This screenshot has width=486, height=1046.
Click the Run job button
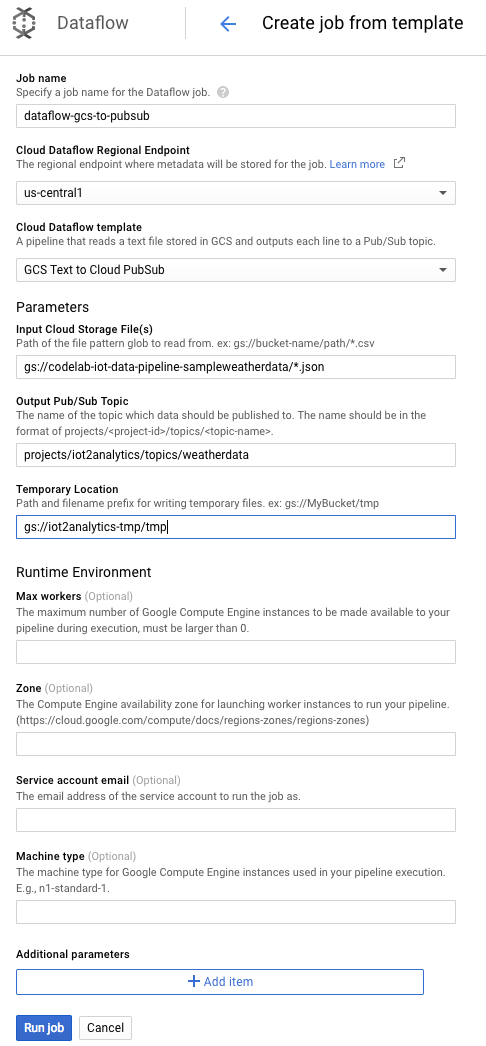click(x=44, y=1027)
